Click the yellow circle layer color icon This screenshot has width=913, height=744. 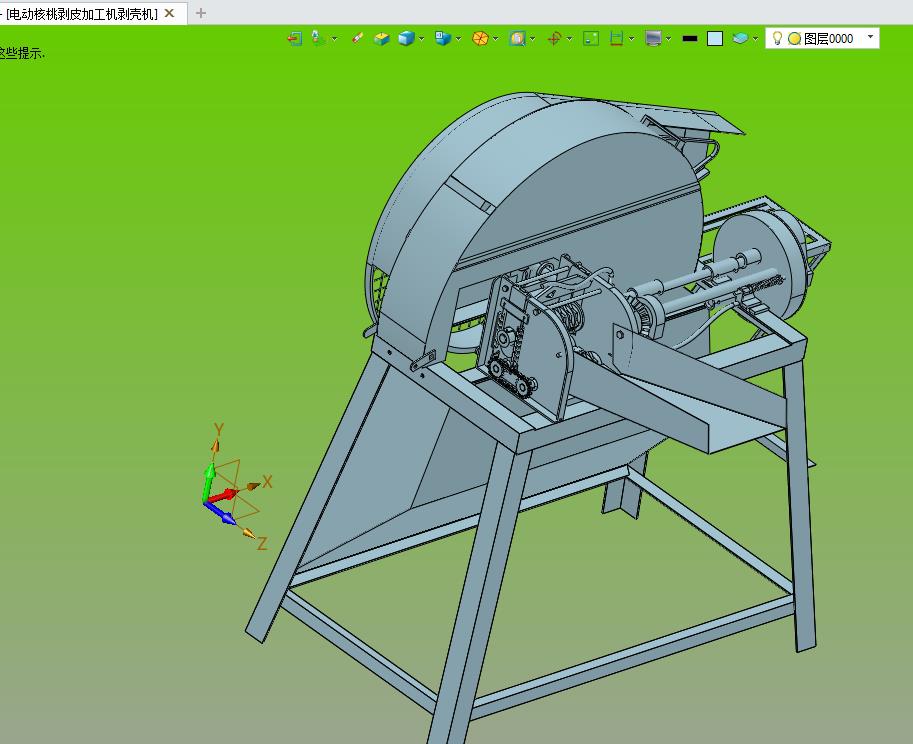(x=794, y=39)
